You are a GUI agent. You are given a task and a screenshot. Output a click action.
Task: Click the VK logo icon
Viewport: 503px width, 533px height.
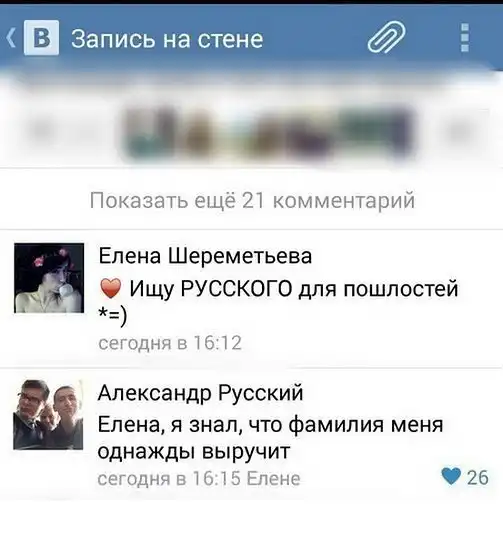tap(41, 38)
